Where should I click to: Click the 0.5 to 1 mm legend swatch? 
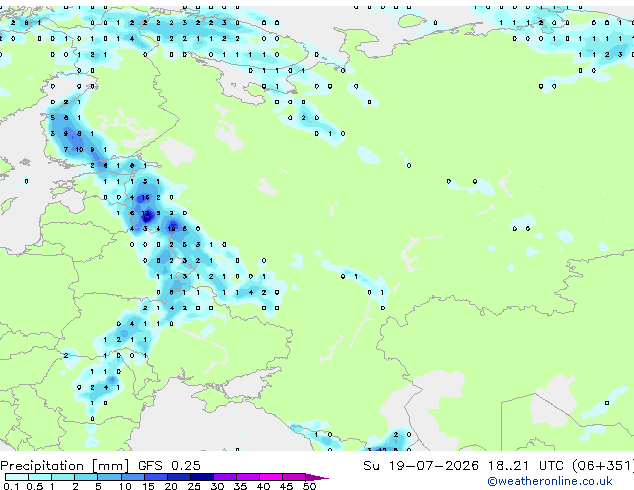[40, 477]
